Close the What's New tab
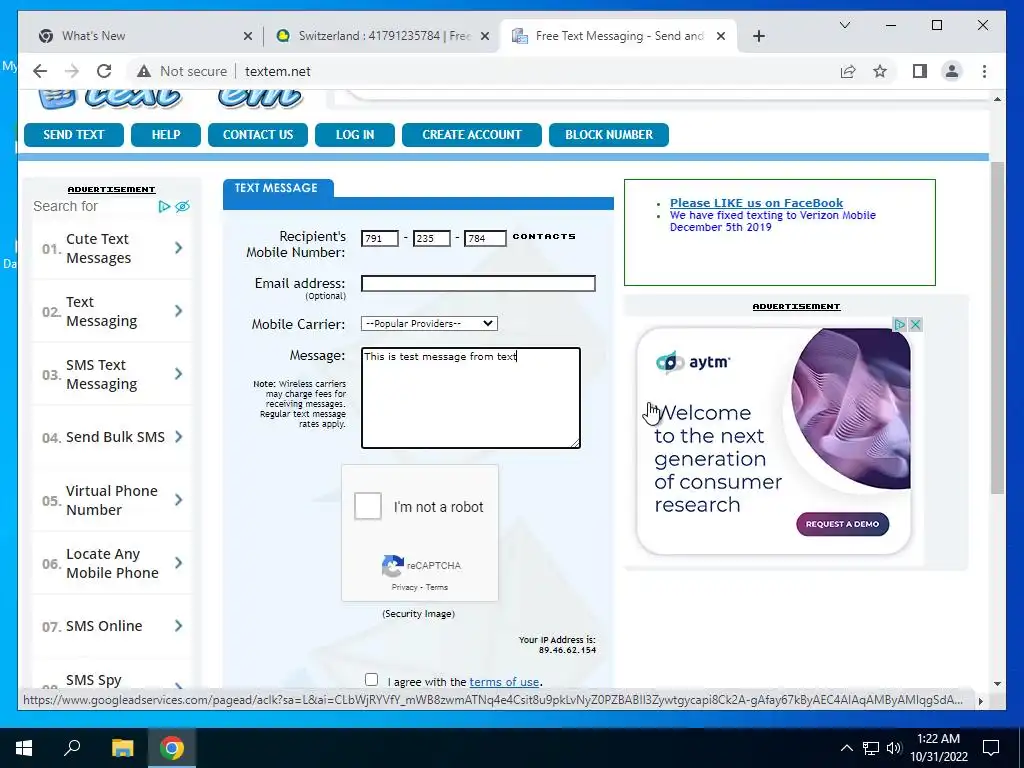The height and width of the screenshot is (768, 1024). click(x=248, y=36)
